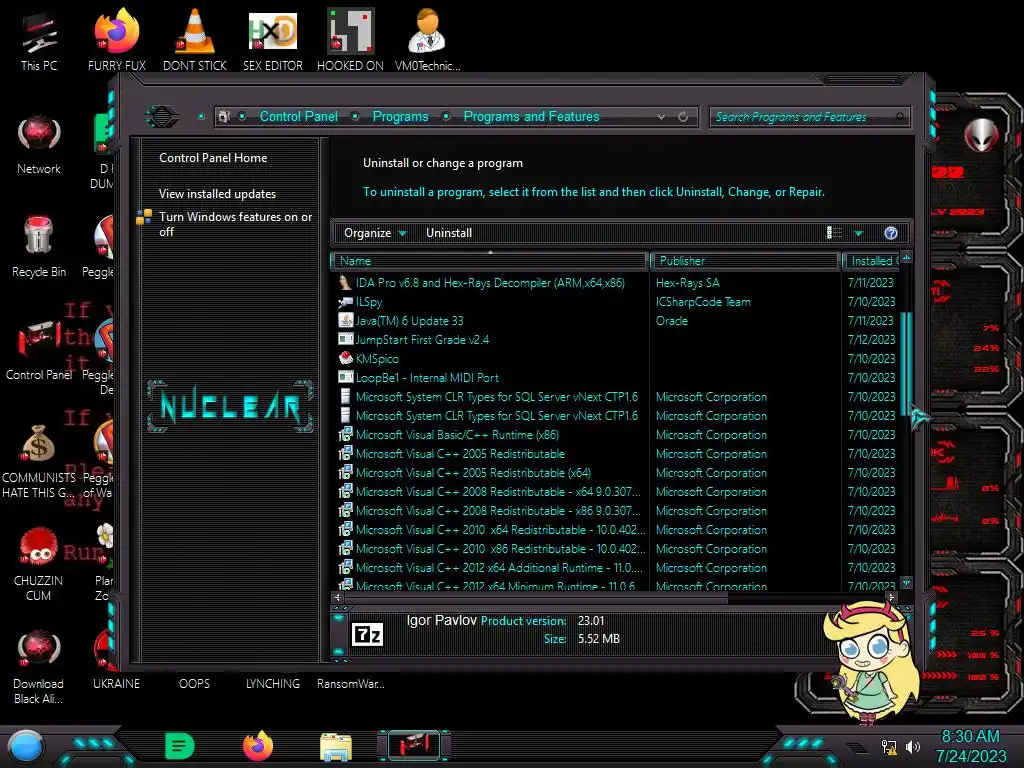Open Turn Windows features on or off
Screen dimensions: 1024x768
(x=235, y=224)
